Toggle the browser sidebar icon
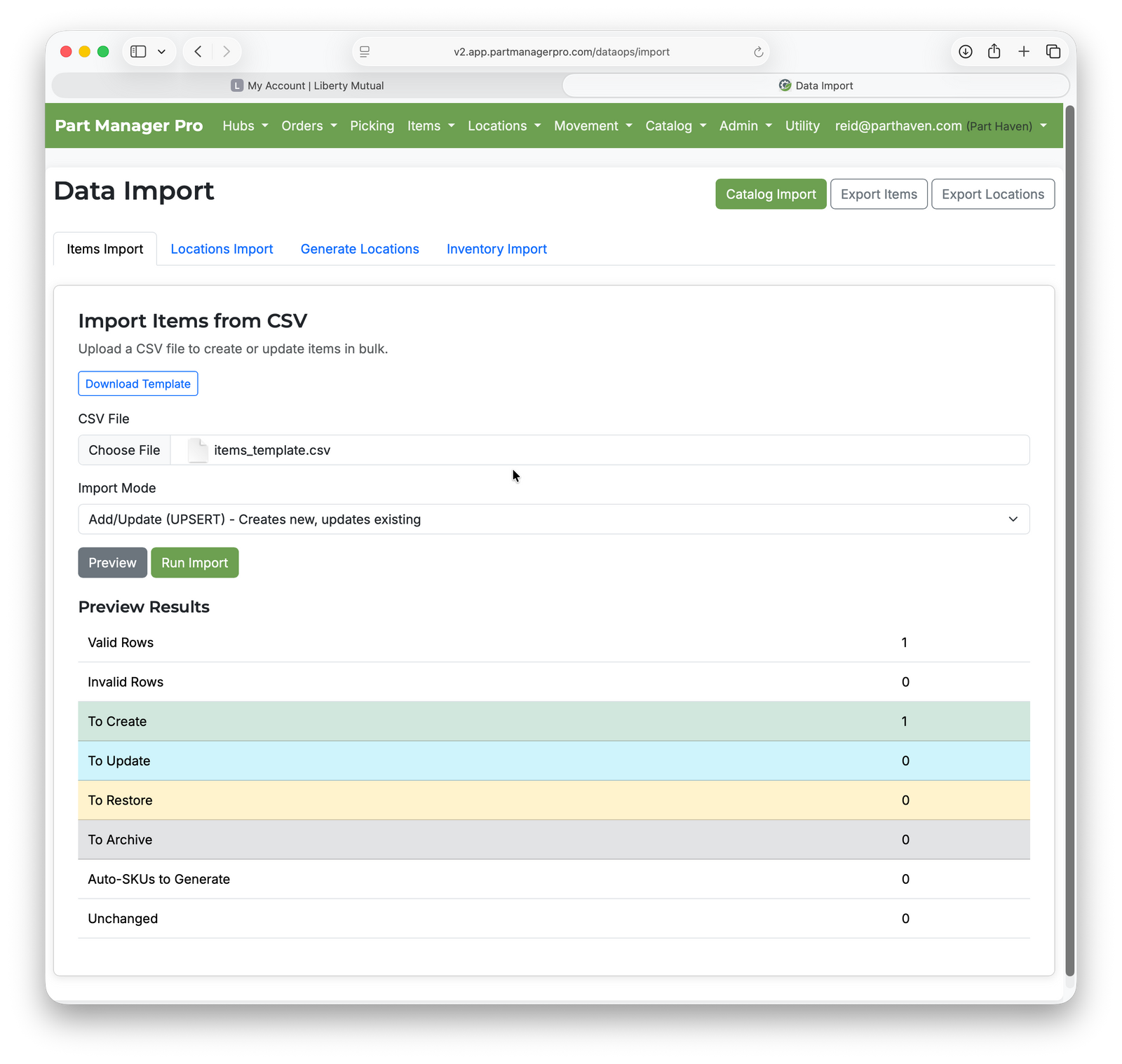Screen dimensions: 1122x1064 (137, 51)
